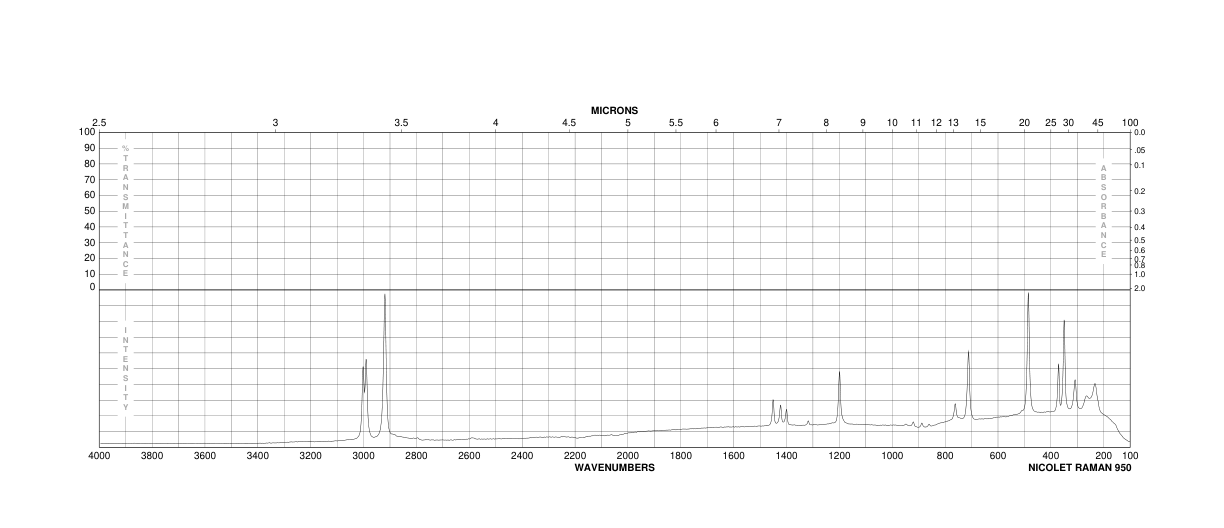The height and width of the screenshot is (528, 1224).
Task: Click the 2.0 absorbance tick label
Action: tap(1141, 288)
